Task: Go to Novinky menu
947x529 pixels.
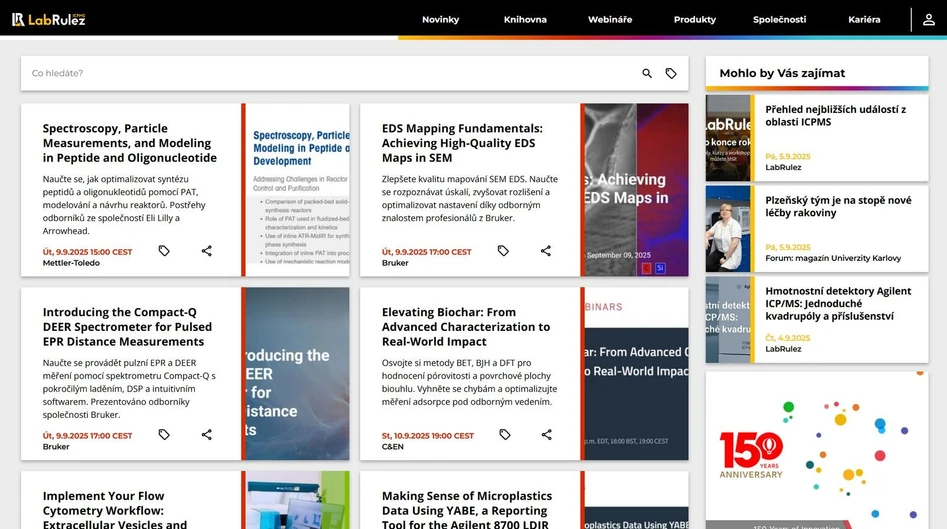Action: [x=440, y=19]
